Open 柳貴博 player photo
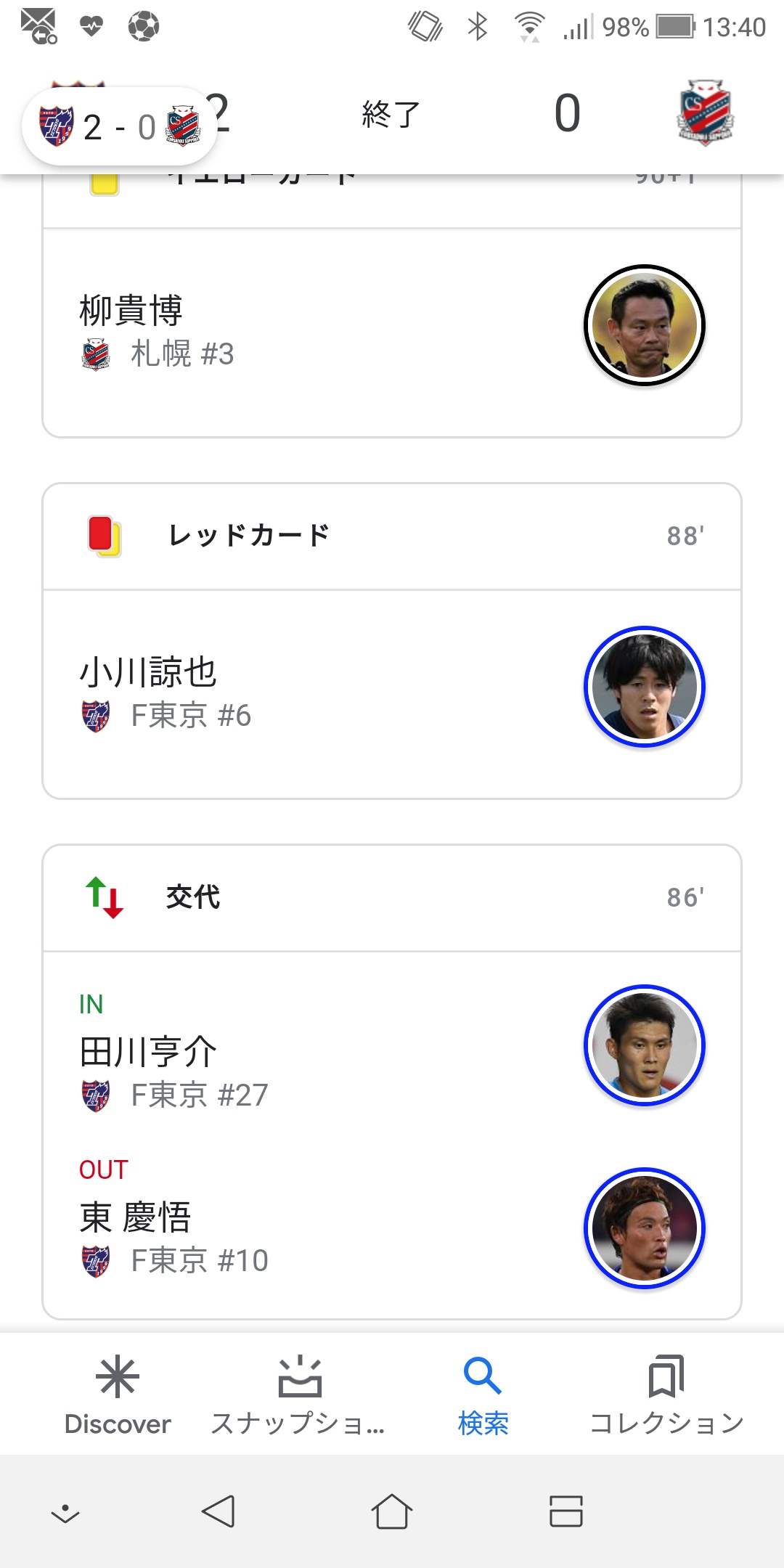Screen dimensions: 784x1568 pyautogui.click(x=645, y=325)
